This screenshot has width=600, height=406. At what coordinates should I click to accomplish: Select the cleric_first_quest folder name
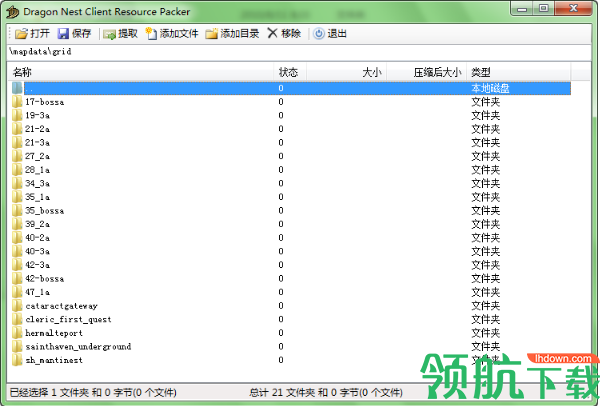(68, 320)
